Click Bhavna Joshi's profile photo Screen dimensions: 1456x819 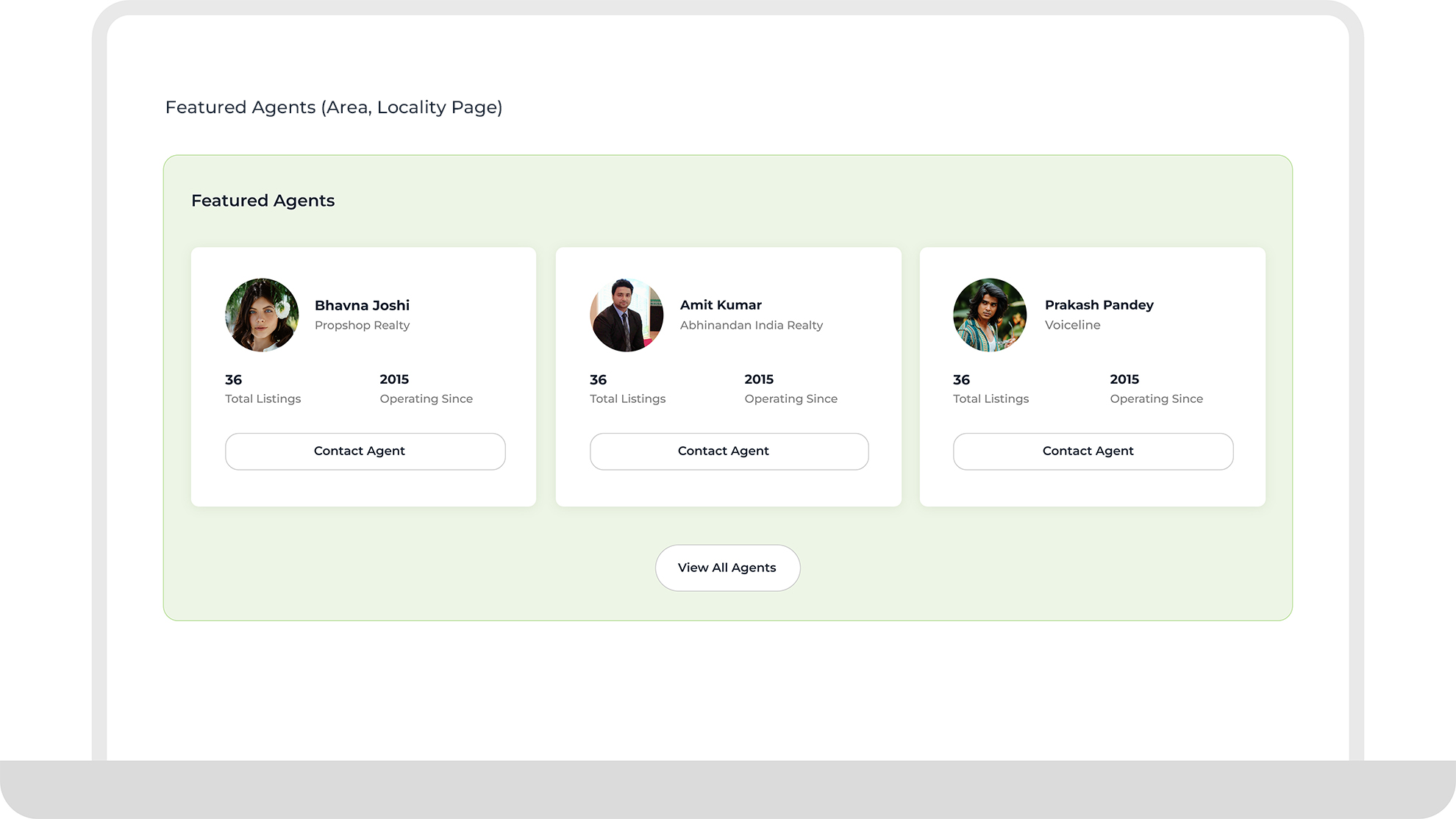[x=262, y=315]
